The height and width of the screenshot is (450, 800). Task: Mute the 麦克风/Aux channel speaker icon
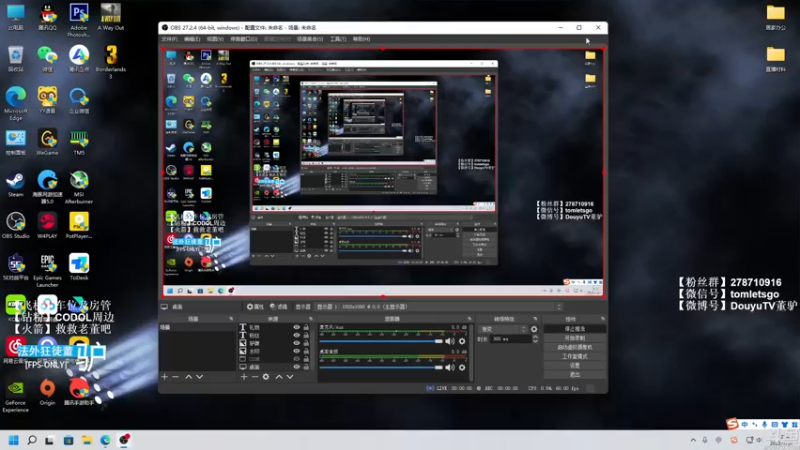point(449,341)
